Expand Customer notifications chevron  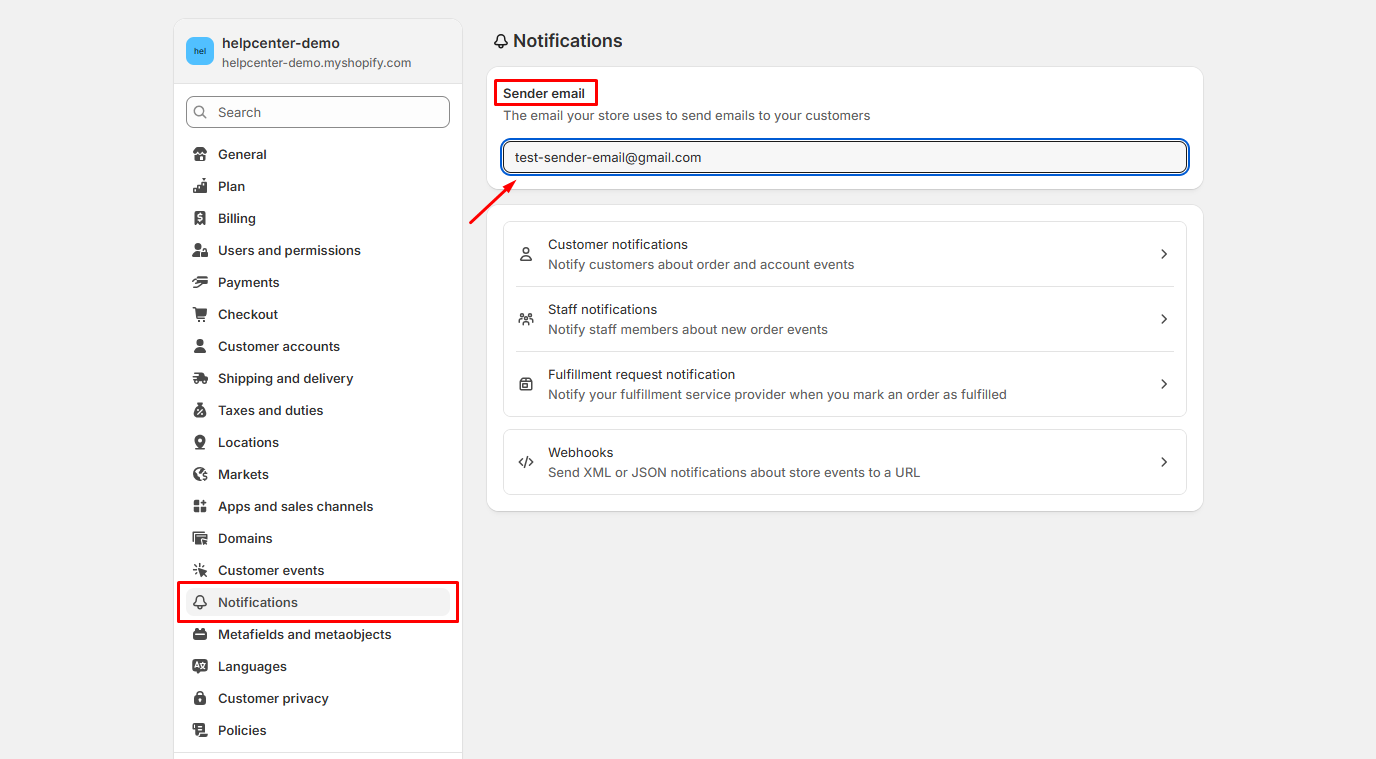1164,254
